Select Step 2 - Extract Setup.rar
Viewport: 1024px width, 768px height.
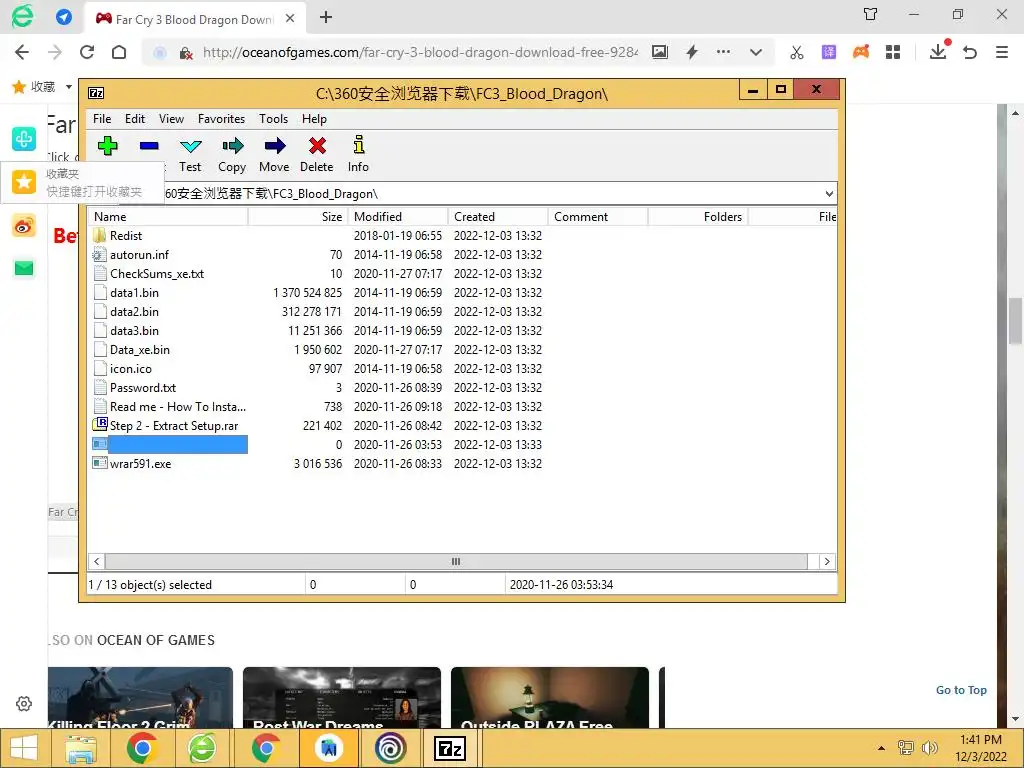coord(174,426)
